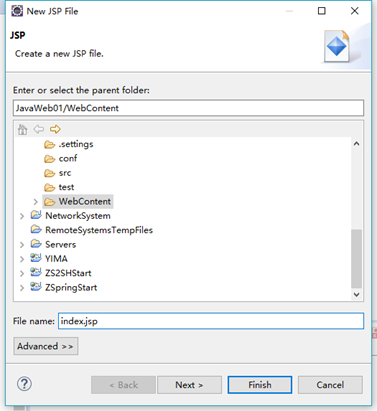Click the WebContent folder icon
377x411 pixels.
50,202
